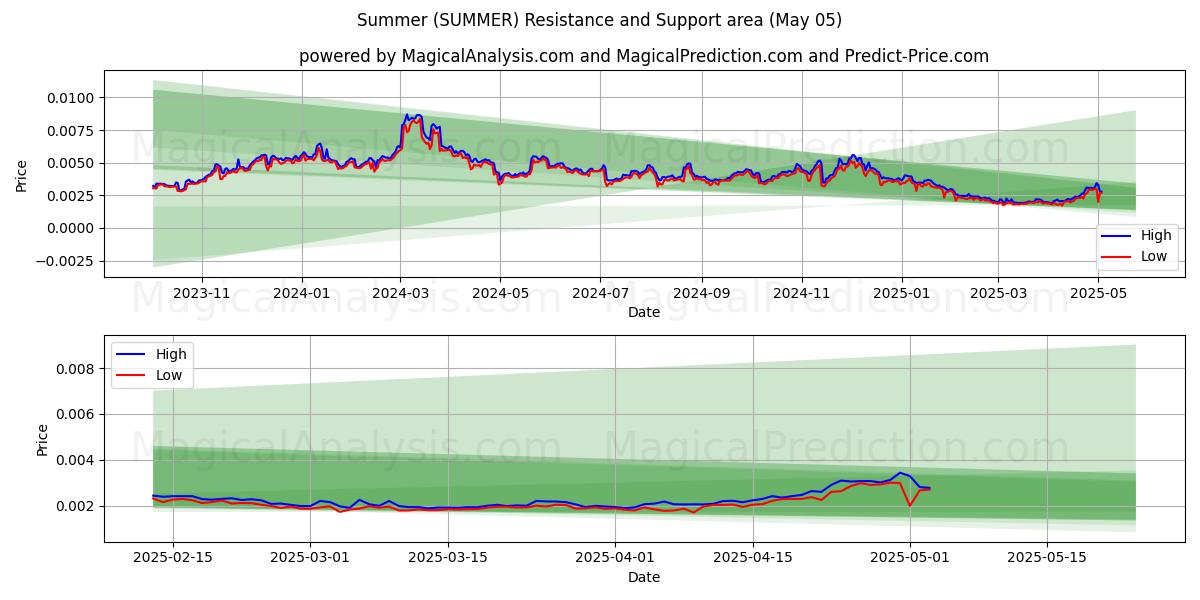Click the '2025-05-15' date tick label

pos(1045,556)
